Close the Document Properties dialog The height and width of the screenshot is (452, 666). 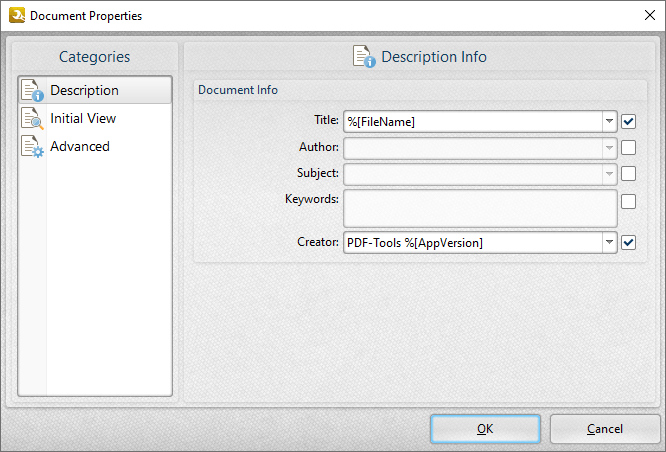(649, 15)
